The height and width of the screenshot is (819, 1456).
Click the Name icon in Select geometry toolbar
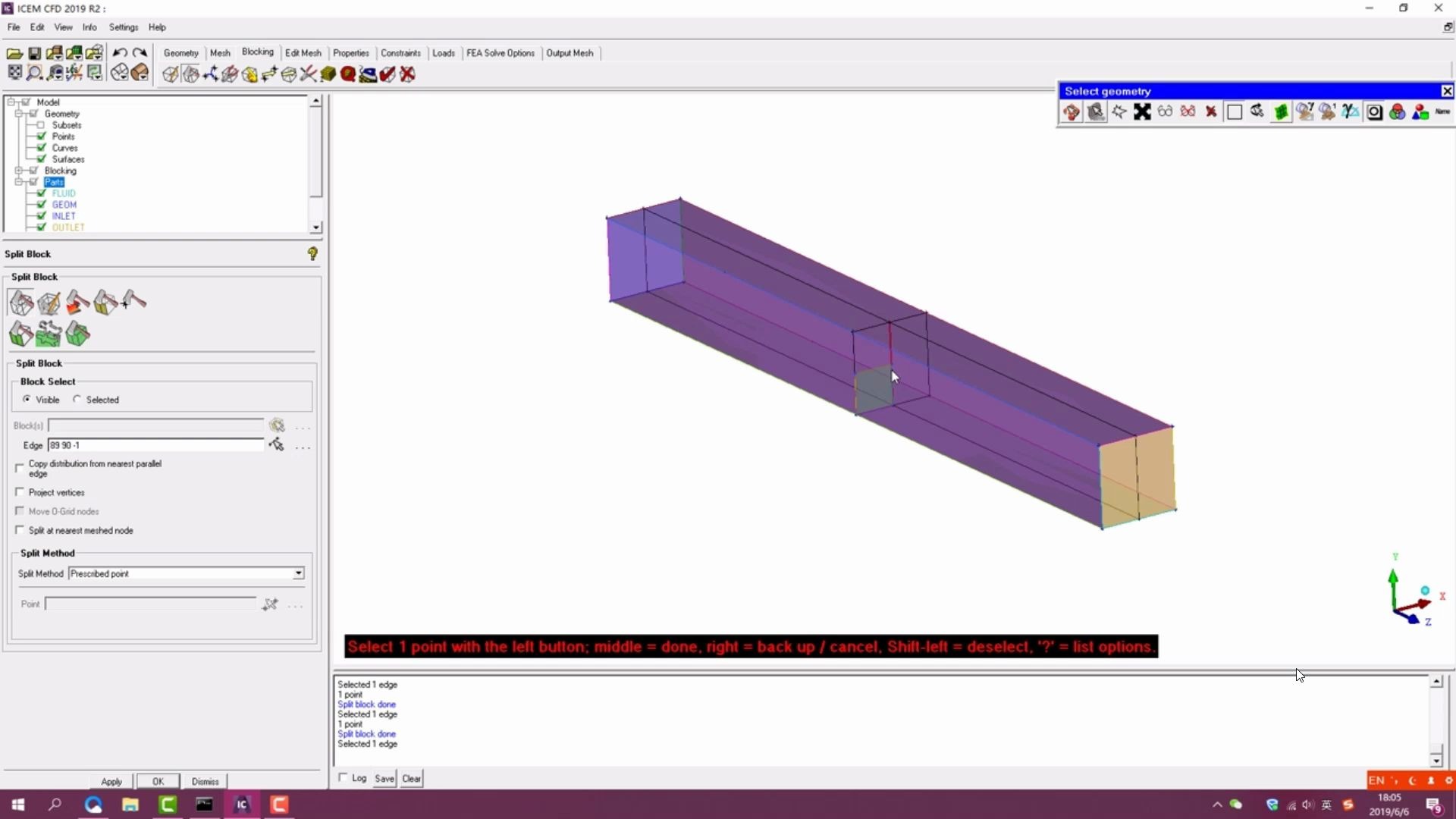click(1442, 112)
